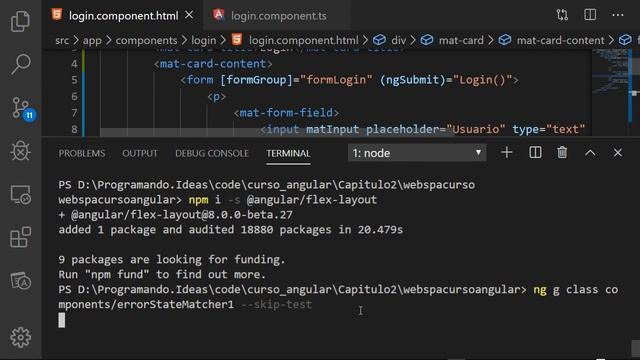The image size is (640, 360).
Task: Click the code minimap preview
Action: pos(610,72)
